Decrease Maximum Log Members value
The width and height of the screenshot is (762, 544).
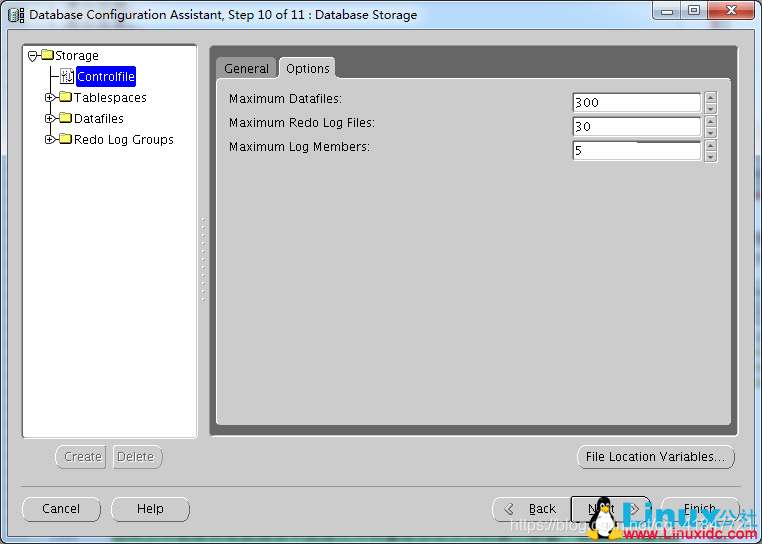[x=710, y=157]
